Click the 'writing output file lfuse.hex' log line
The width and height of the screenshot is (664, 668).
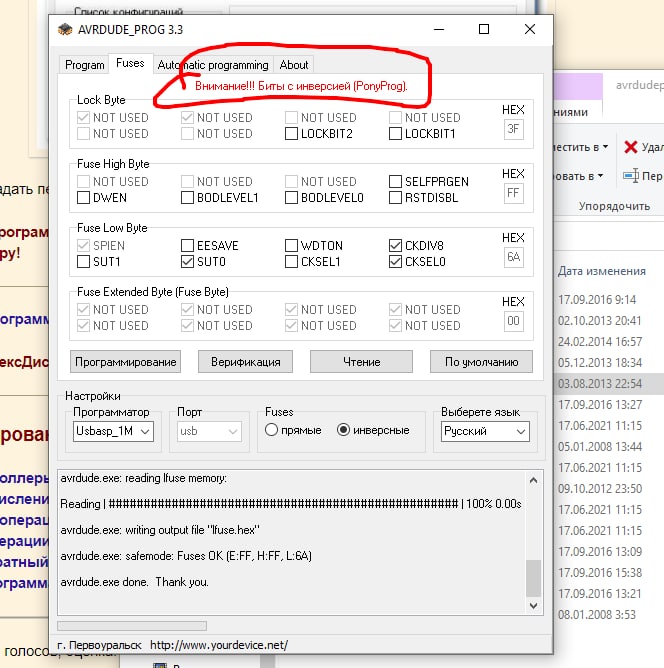click(160, 530)
